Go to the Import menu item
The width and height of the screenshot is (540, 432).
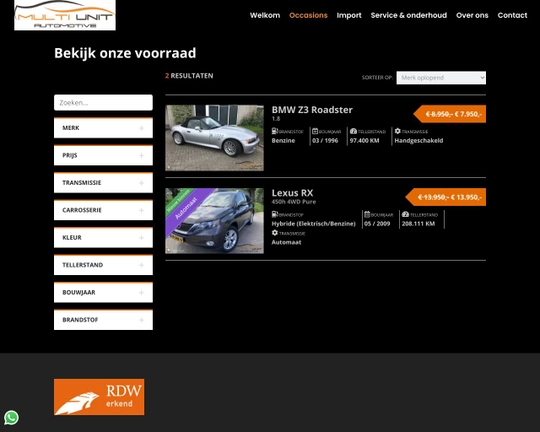[x=349, y=15]
